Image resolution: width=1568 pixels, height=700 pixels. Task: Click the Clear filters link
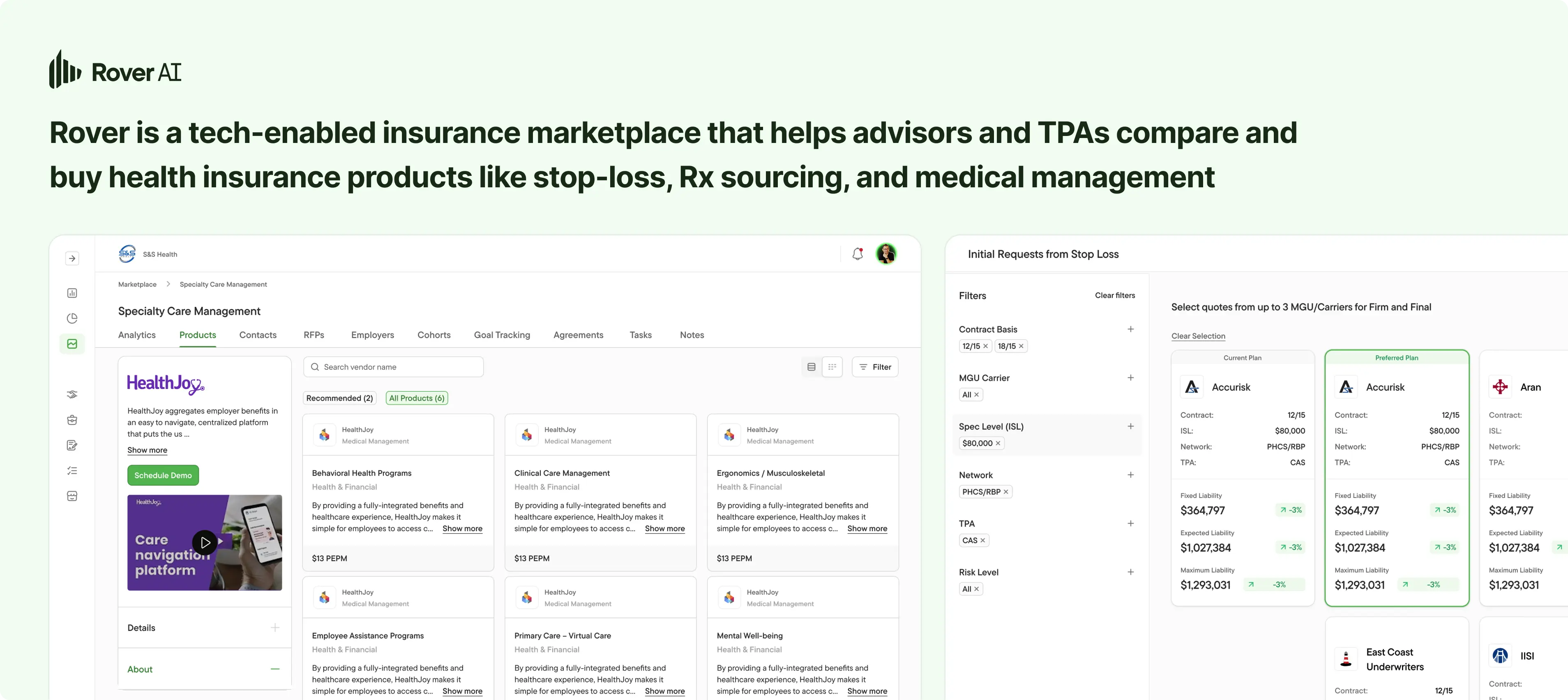1114,295
